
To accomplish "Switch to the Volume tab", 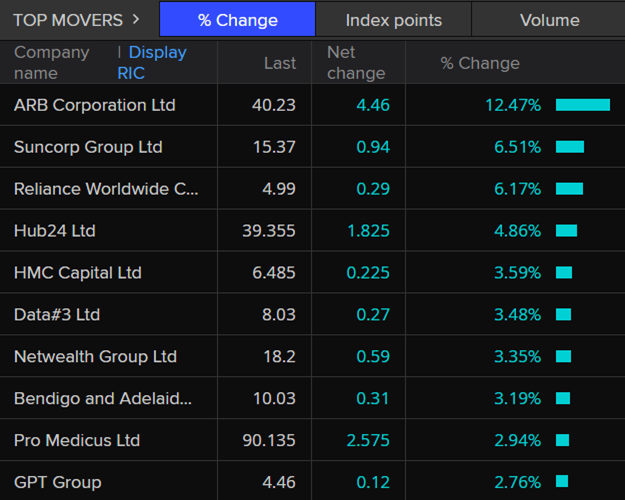I will [x=549, y=20].
